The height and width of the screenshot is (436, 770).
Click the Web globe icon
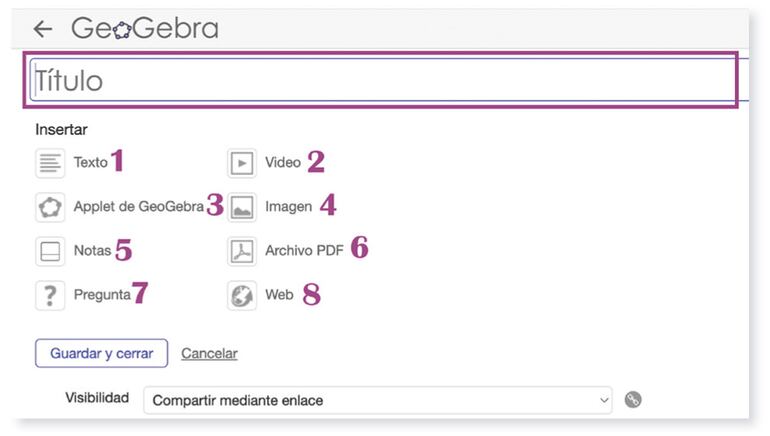[x=242, y=296]
